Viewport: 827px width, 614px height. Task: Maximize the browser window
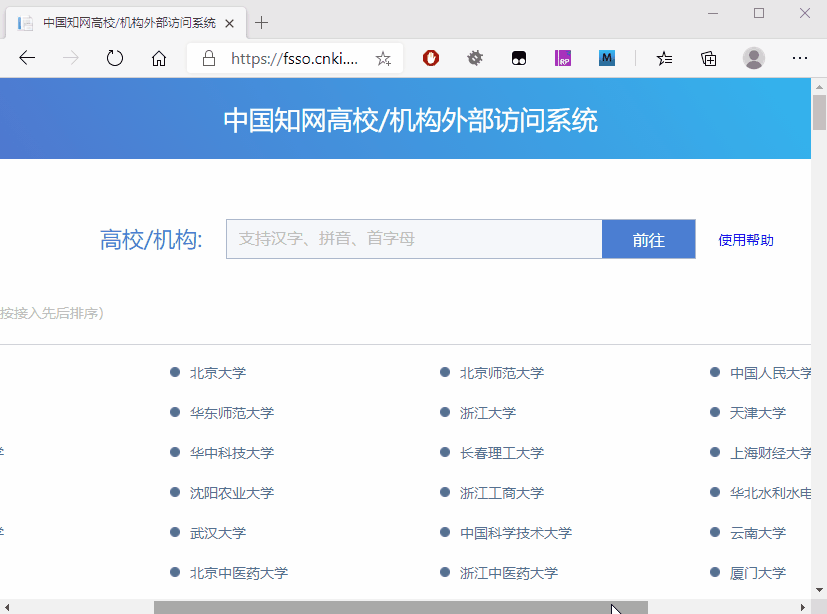(x=759, y=13)
